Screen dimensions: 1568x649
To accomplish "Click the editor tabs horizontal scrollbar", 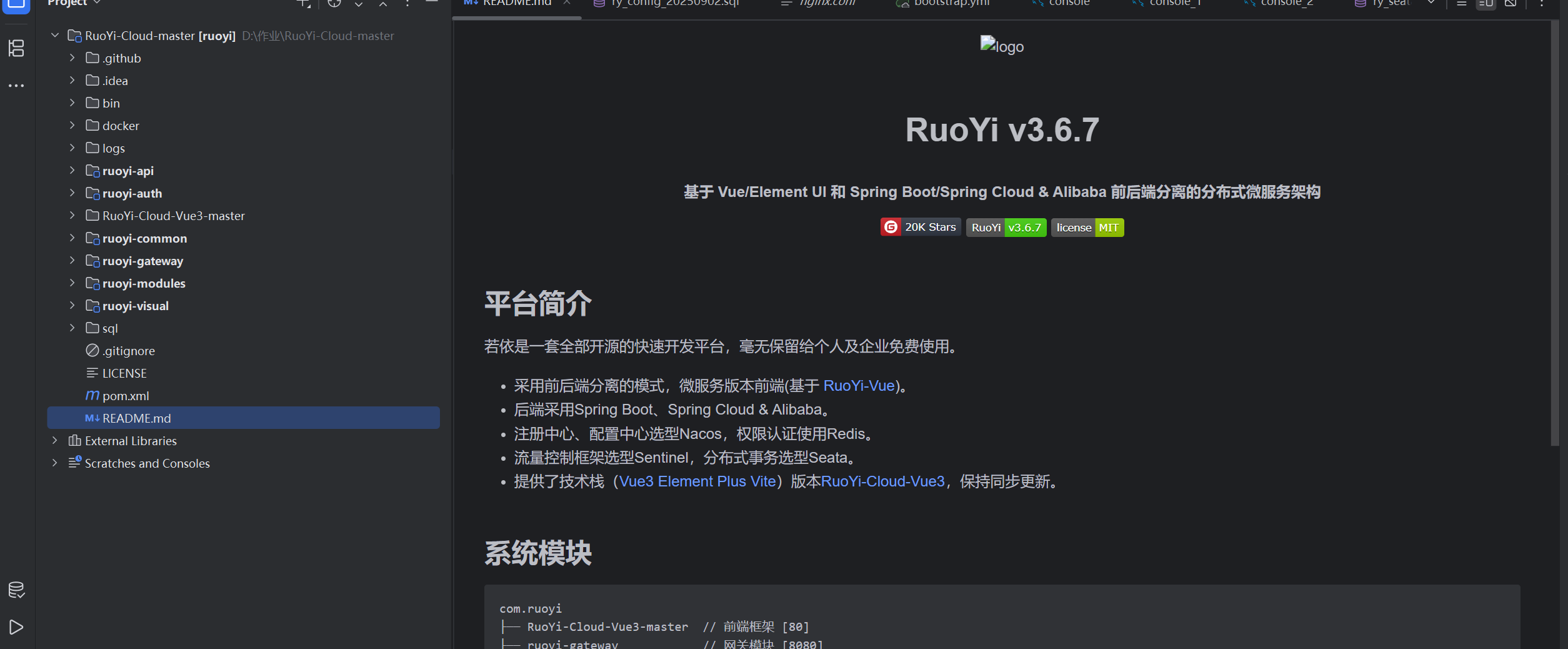I will point(516,18).
